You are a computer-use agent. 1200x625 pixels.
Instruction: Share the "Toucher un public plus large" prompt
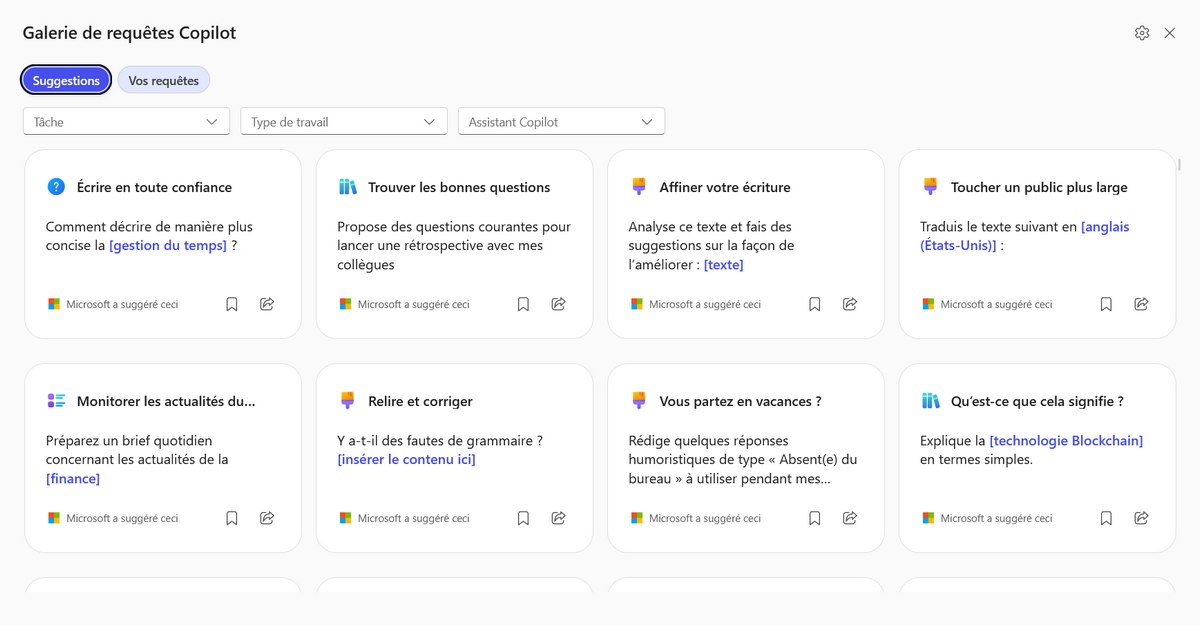(x=1141, y=304)
